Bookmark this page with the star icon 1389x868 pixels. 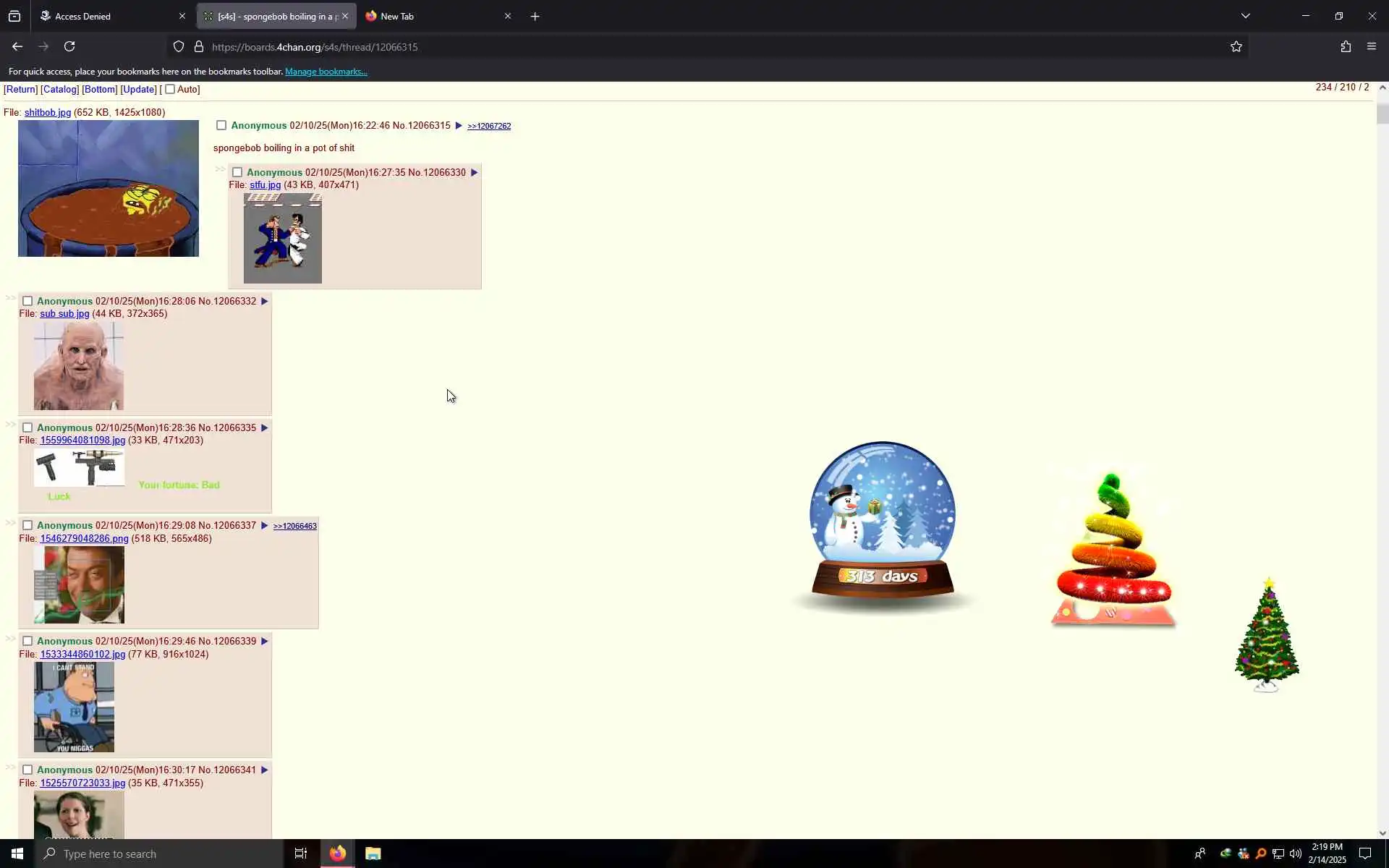1236,46
